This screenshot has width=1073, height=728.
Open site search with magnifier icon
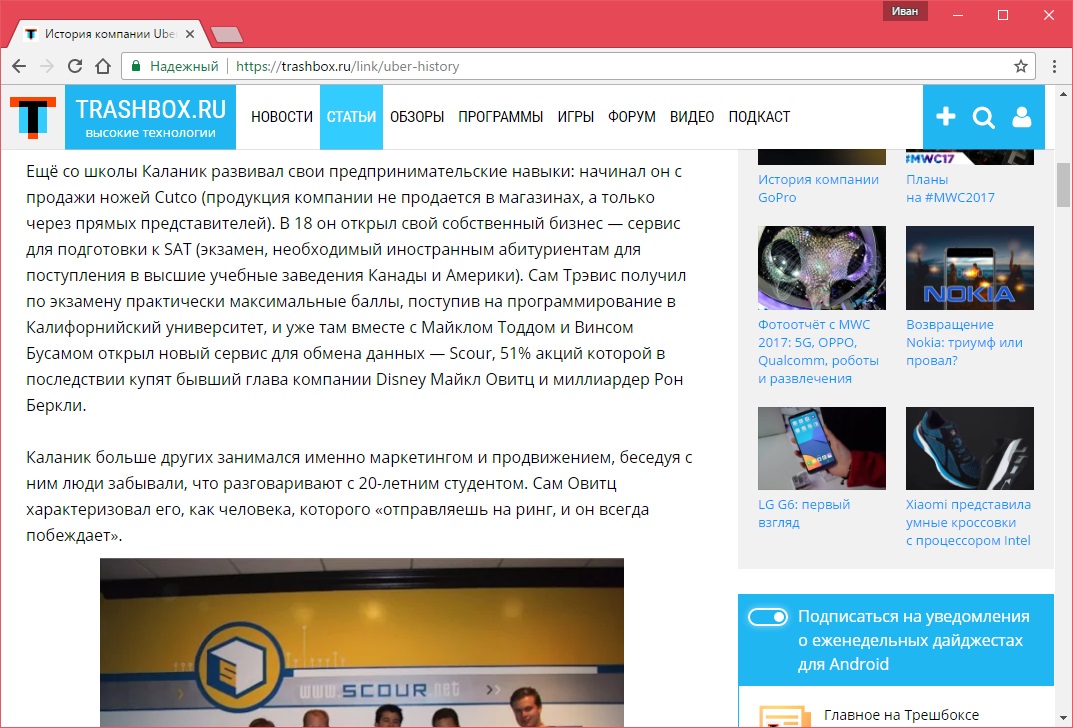(x=983, y=118)
